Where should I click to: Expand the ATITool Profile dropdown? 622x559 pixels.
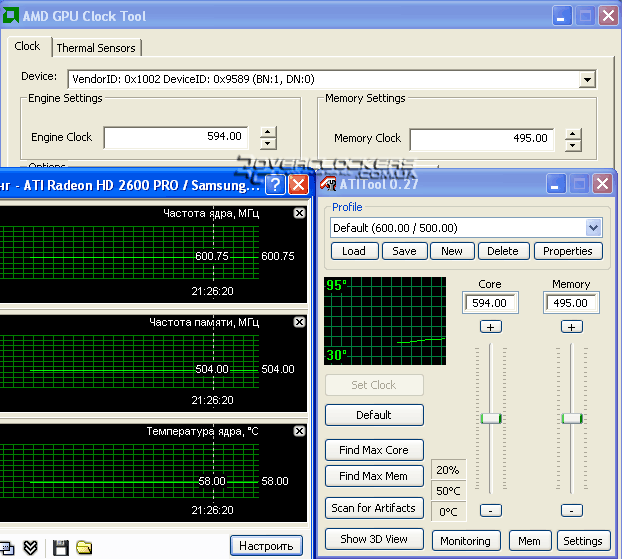[x=593, y=228]
